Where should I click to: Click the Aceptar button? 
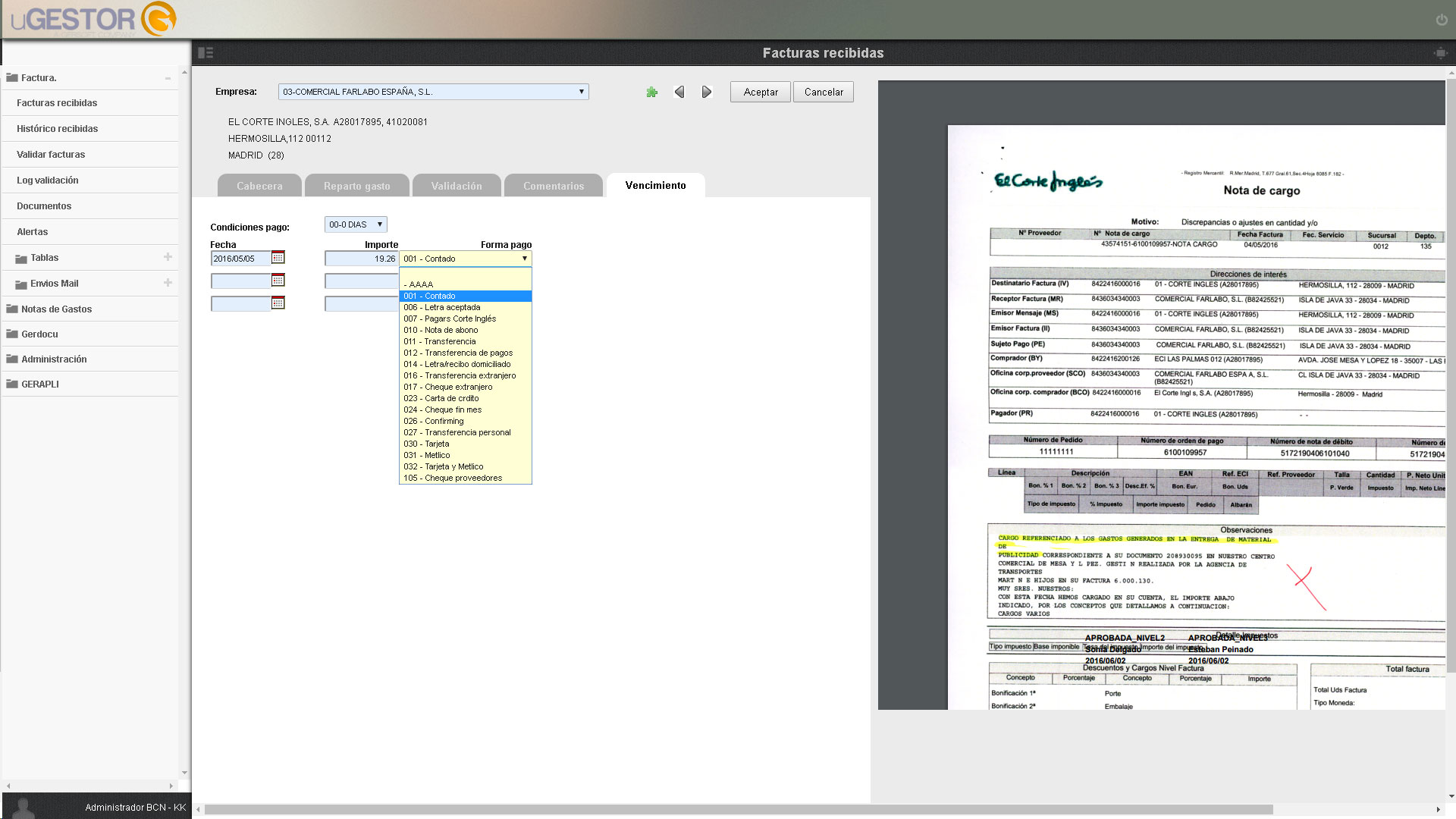(x=761, y=92)
